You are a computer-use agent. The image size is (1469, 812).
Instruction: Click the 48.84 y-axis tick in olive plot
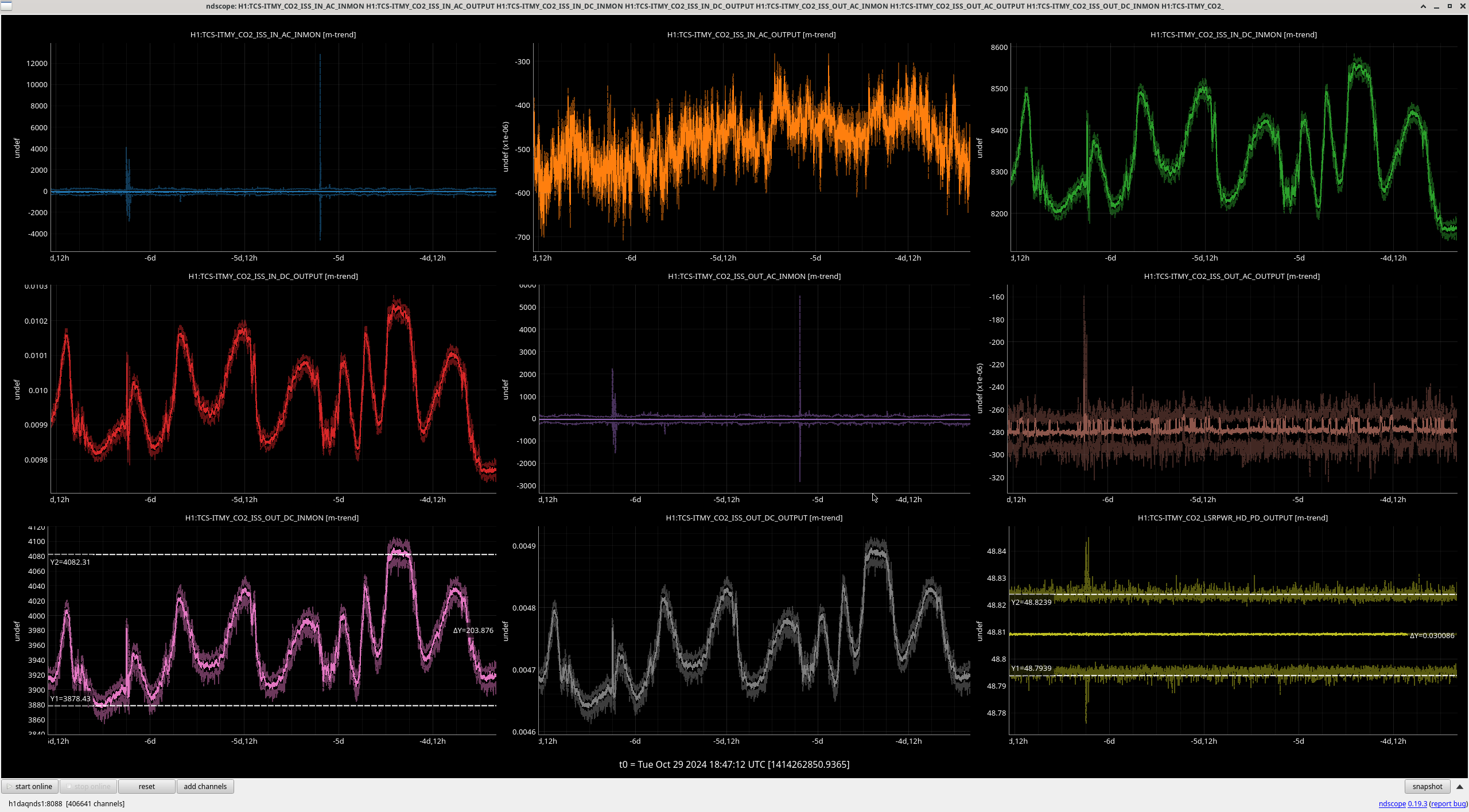click(x=996, y=551)
